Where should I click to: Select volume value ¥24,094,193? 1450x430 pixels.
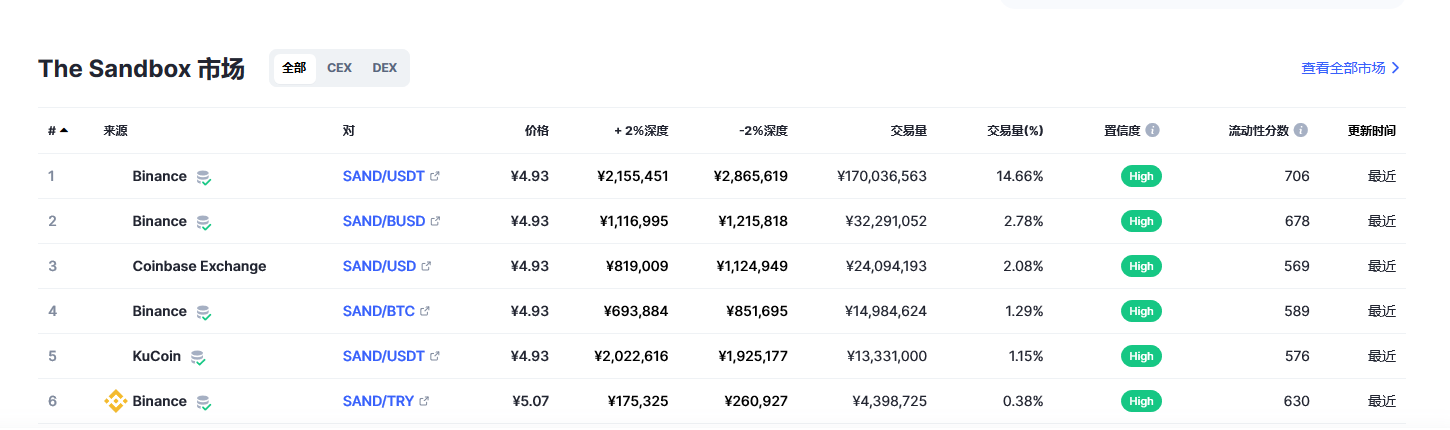tap(886, 266)
